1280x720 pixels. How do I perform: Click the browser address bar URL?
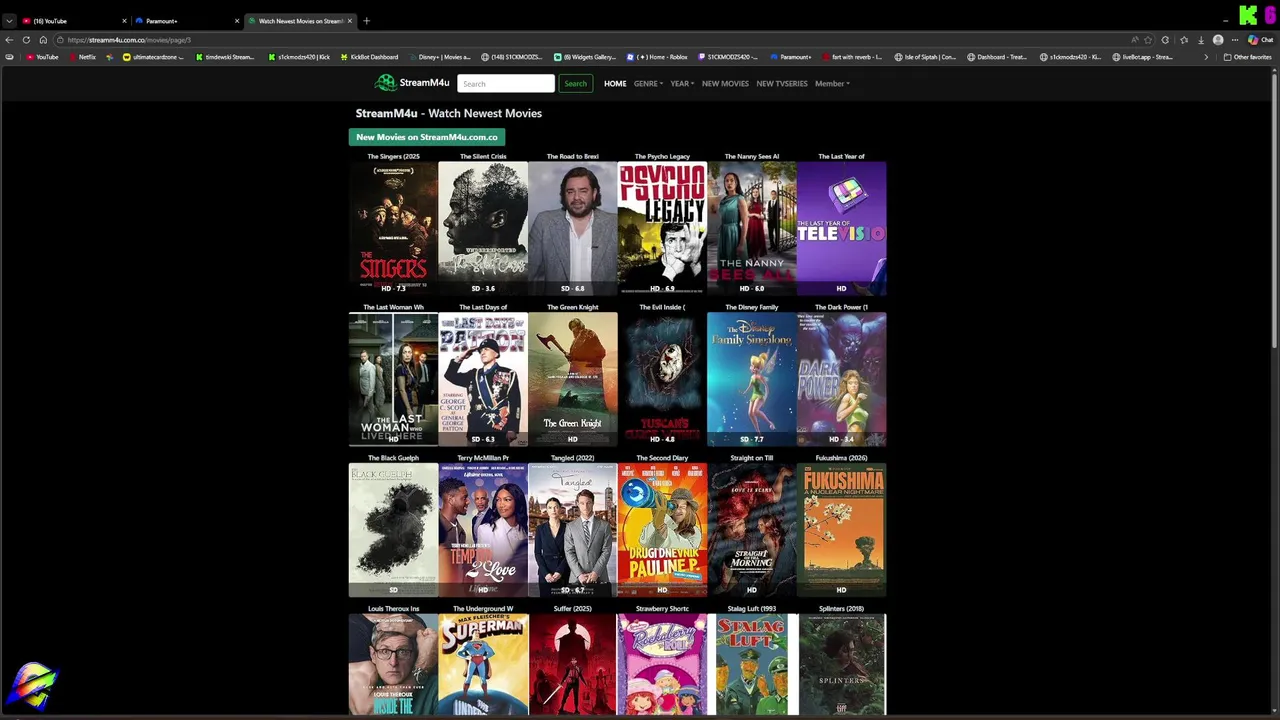pyautogui.click(x=130, y=40)
